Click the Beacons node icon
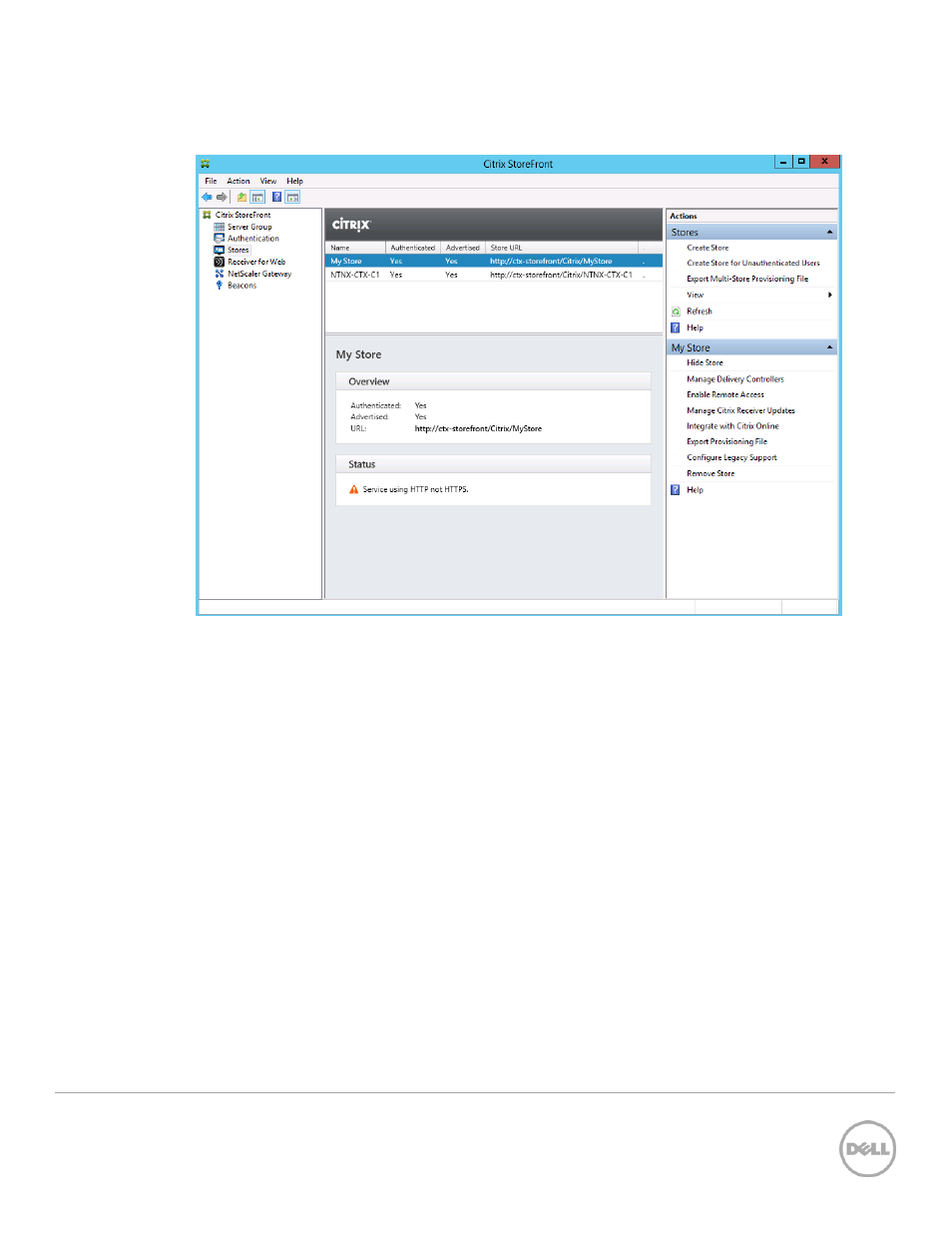Viewport: 952px width, 1233px height. click(x=220, y=286)
